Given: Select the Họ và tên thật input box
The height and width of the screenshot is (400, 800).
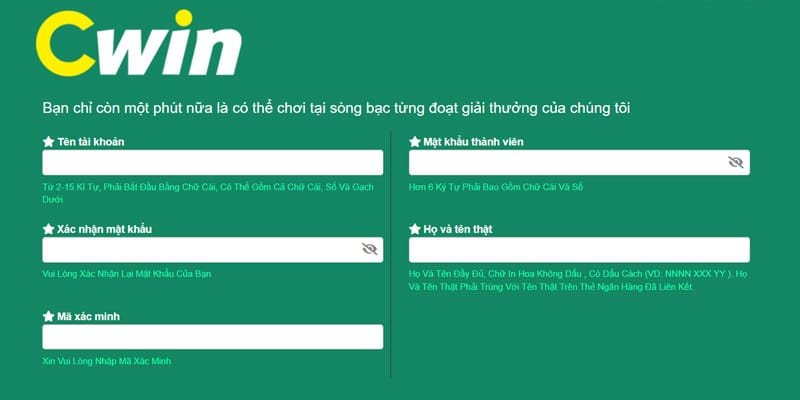Looking at the screenshot, I should pos(579,249).
